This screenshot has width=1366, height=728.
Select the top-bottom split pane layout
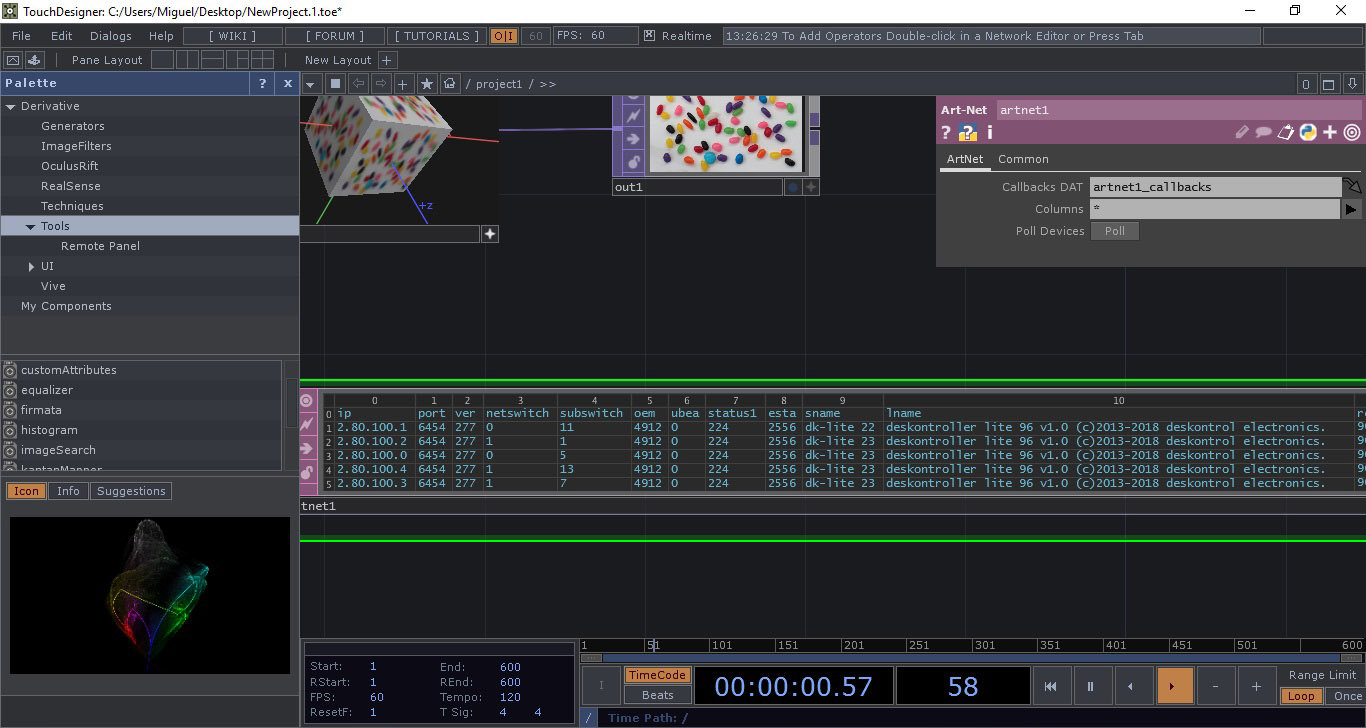(212, 60)
